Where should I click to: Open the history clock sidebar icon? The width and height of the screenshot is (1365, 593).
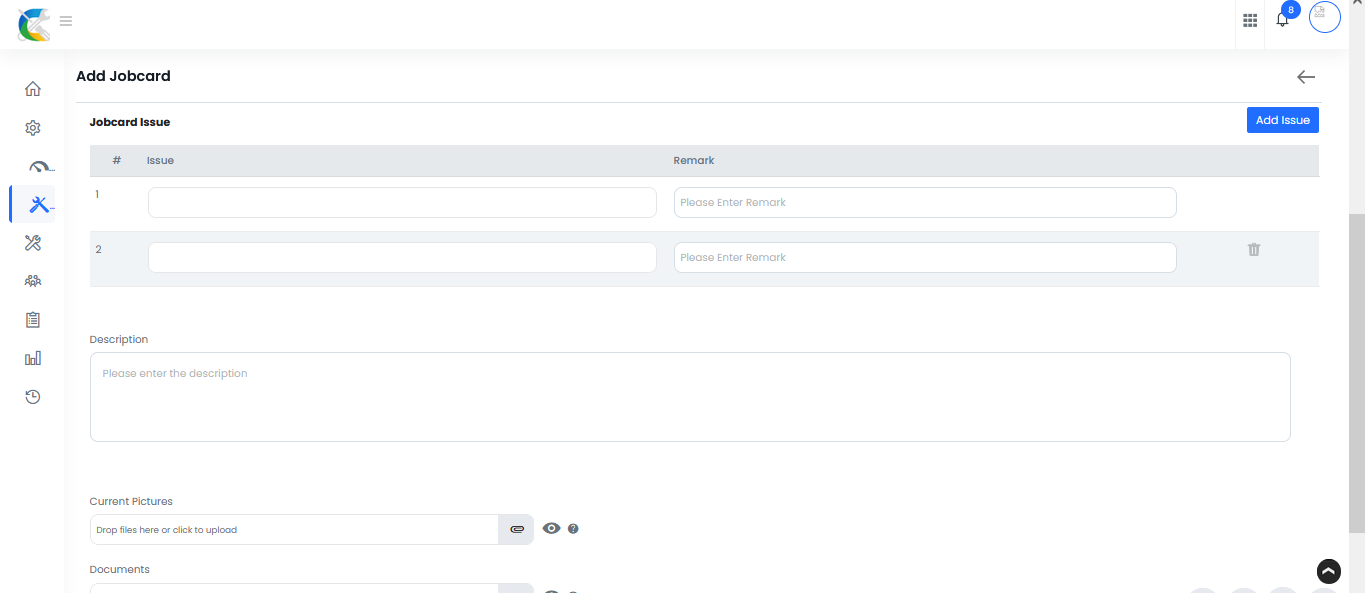tap(33, 397)
